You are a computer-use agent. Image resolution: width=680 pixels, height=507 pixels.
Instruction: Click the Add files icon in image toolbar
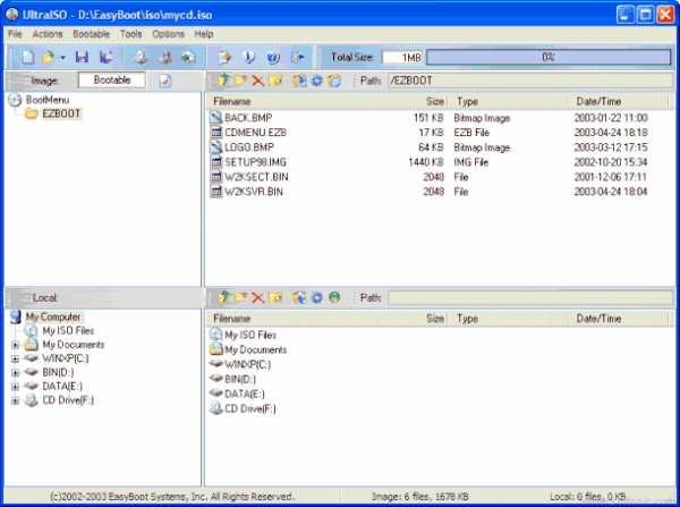299,81
